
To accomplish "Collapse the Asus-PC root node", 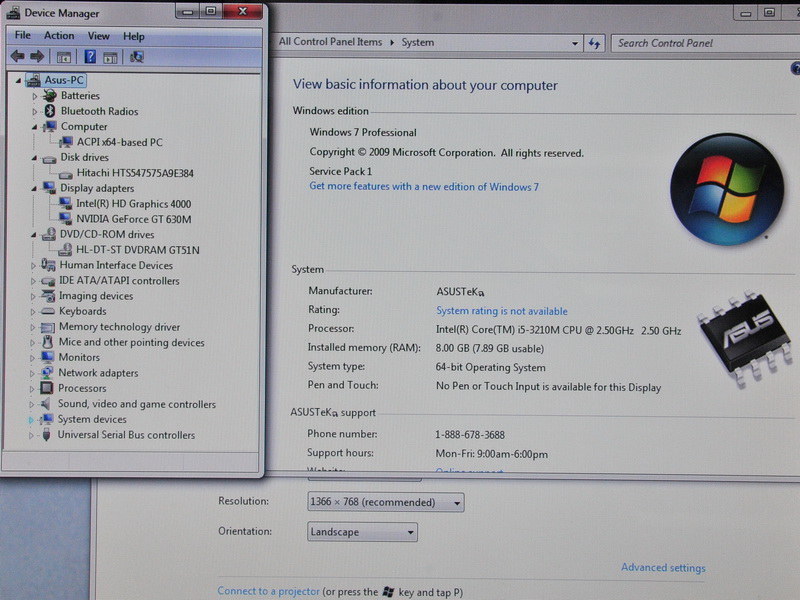I will 18,80.
